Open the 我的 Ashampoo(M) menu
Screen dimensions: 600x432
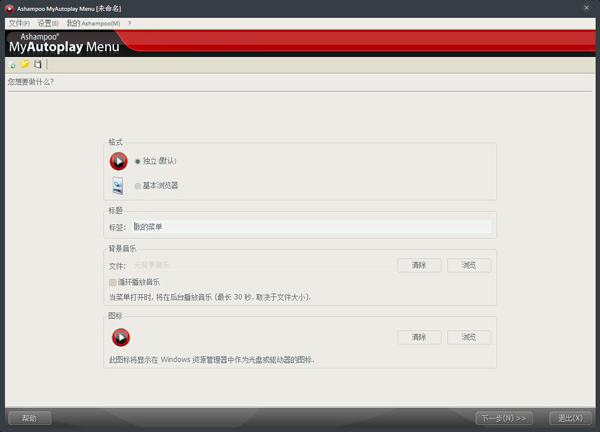coord(93,23)
